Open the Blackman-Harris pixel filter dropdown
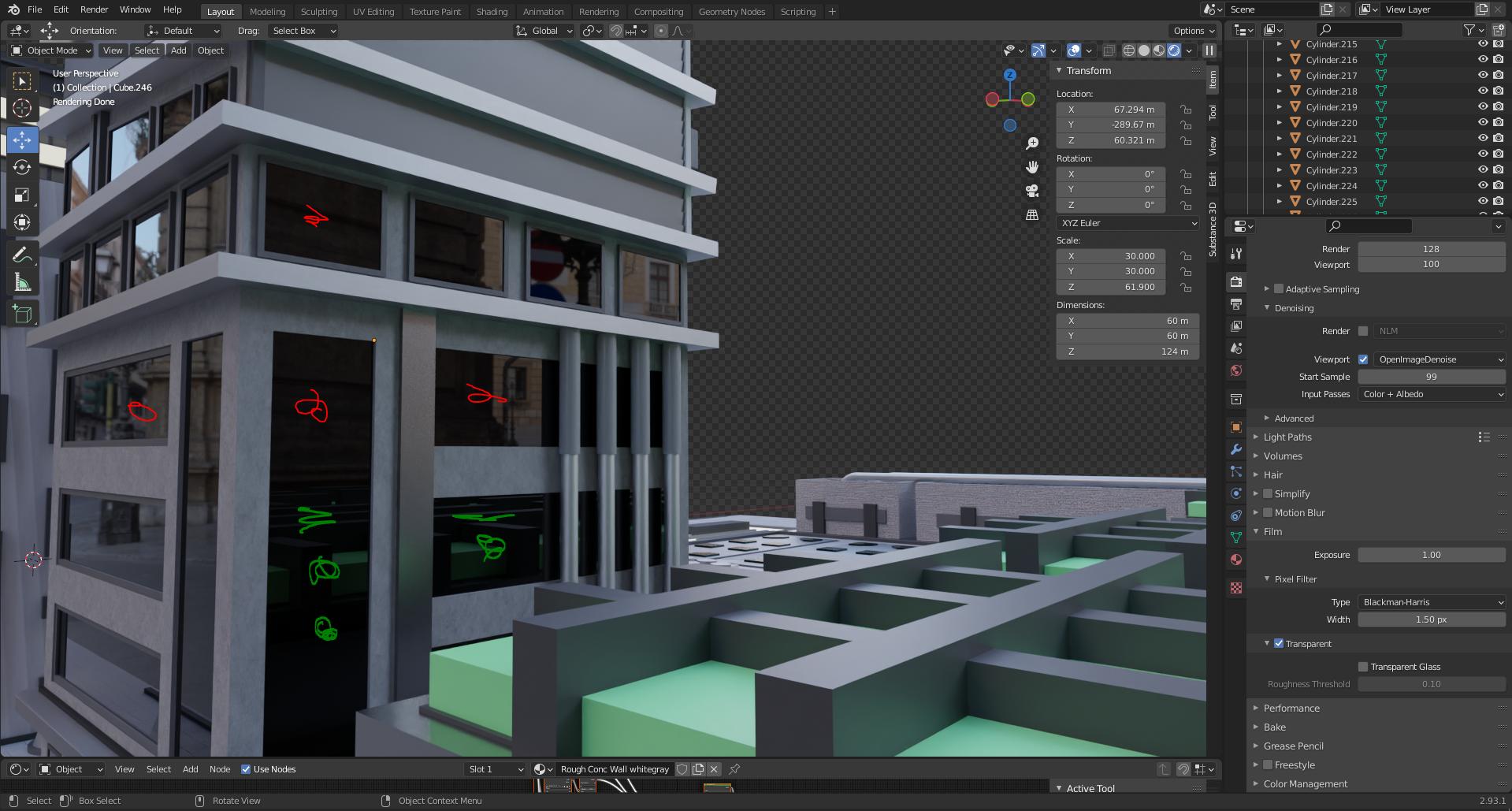The image size is (1512, 811). pyautogui.click(x=1430, y=601)
